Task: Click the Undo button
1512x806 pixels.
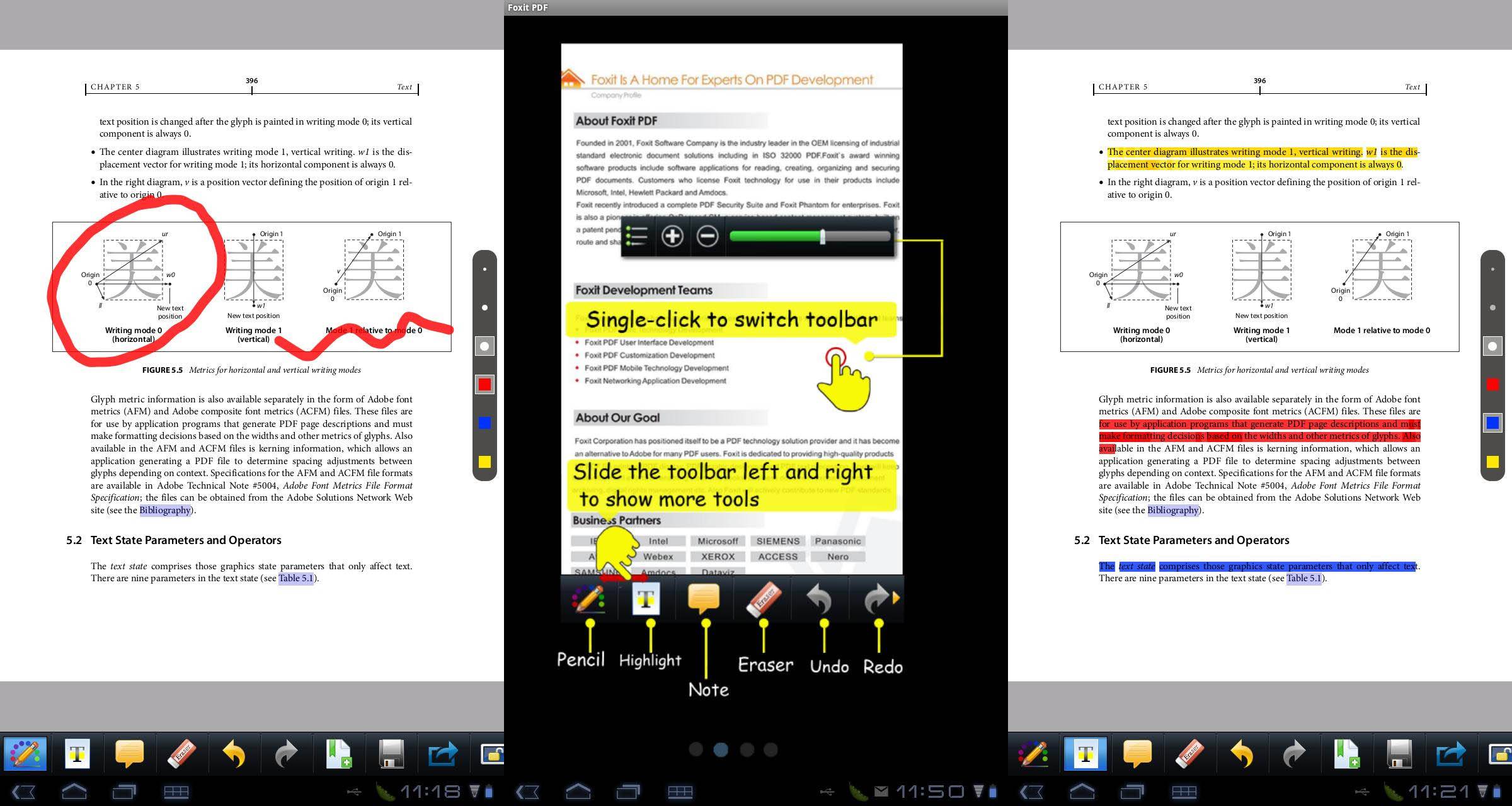Action: (826, 600)
